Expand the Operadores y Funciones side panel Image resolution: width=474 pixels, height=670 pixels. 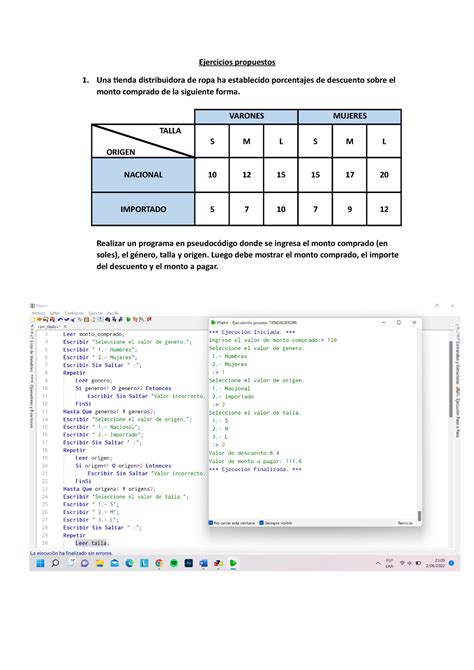[x=32, y=402]
